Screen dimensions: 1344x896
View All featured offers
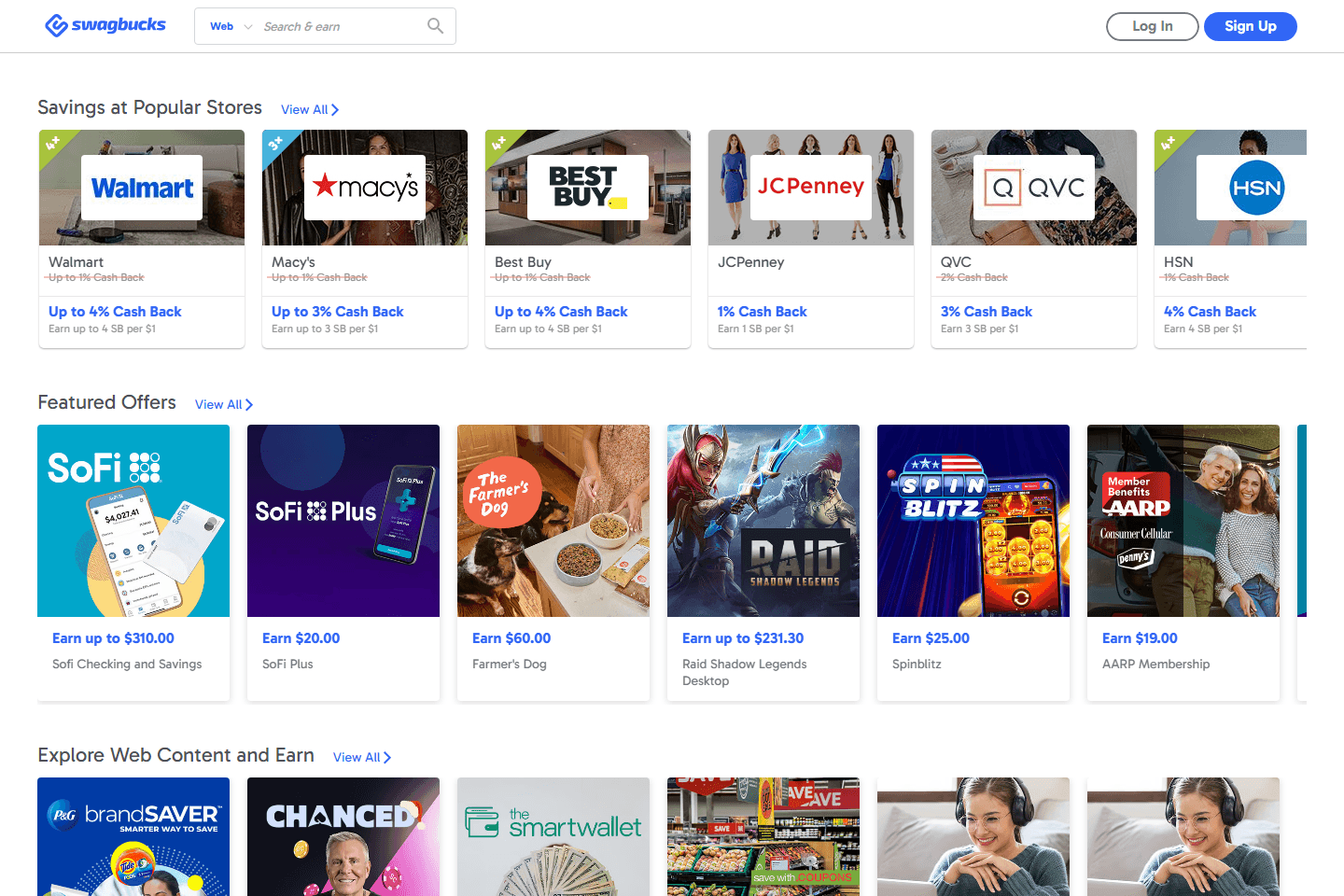click(224, 404)
